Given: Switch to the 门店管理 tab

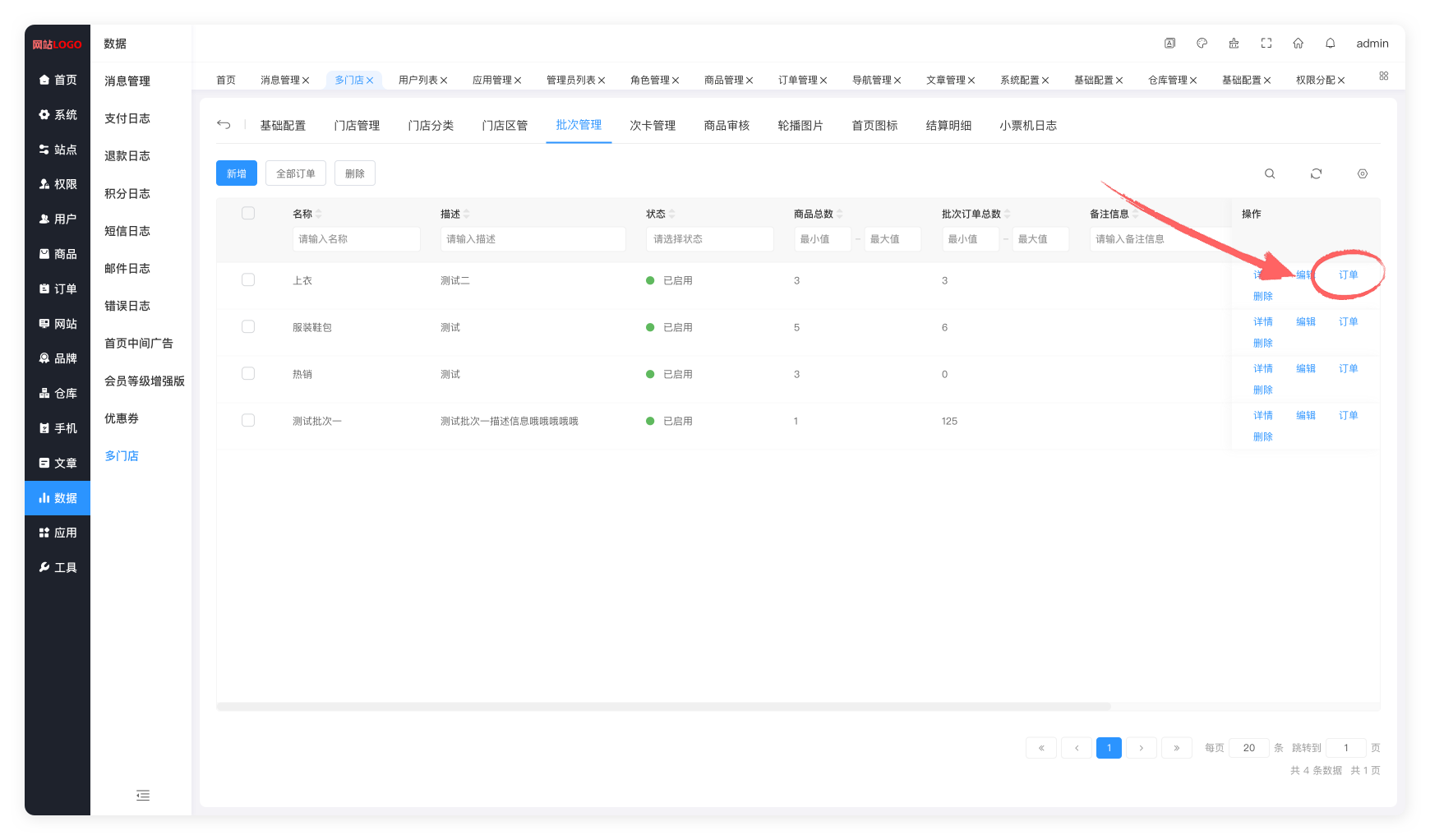Looking at the screenshot, I should 357,126.
